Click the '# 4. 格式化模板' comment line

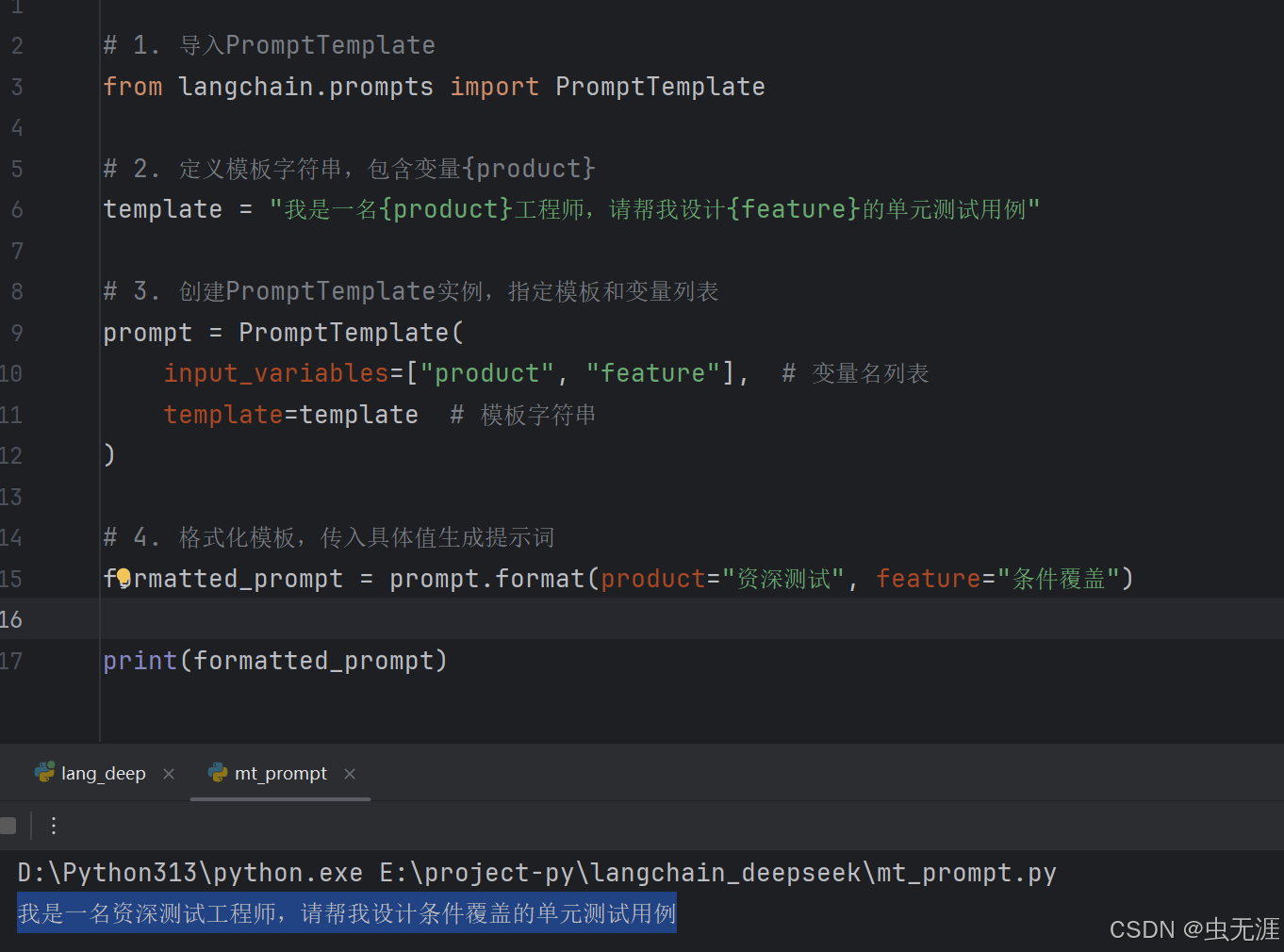329,537
